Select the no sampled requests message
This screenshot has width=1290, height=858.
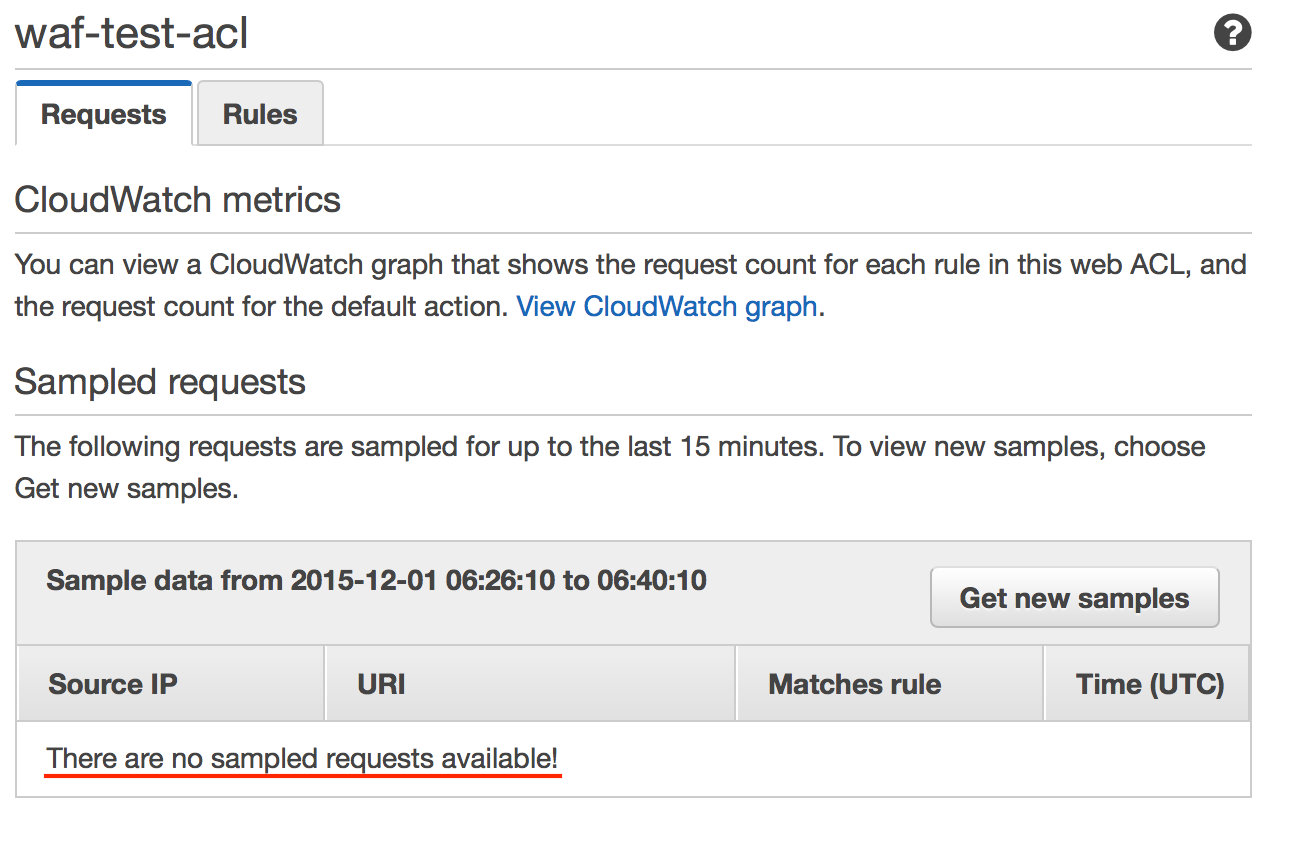point(302,758)
